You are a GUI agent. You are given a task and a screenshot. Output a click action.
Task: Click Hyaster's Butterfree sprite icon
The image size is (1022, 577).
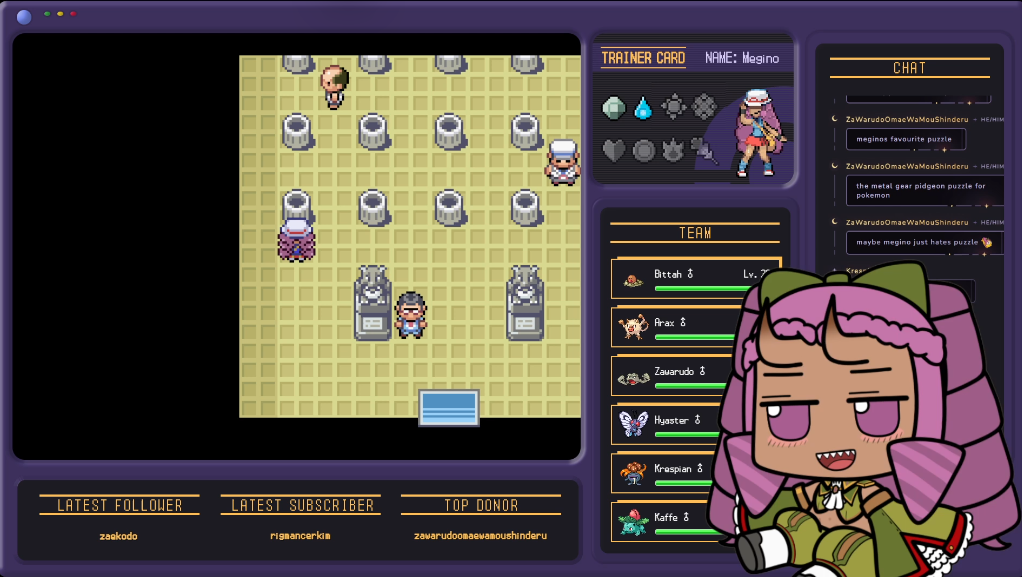(x=633, y=424)
